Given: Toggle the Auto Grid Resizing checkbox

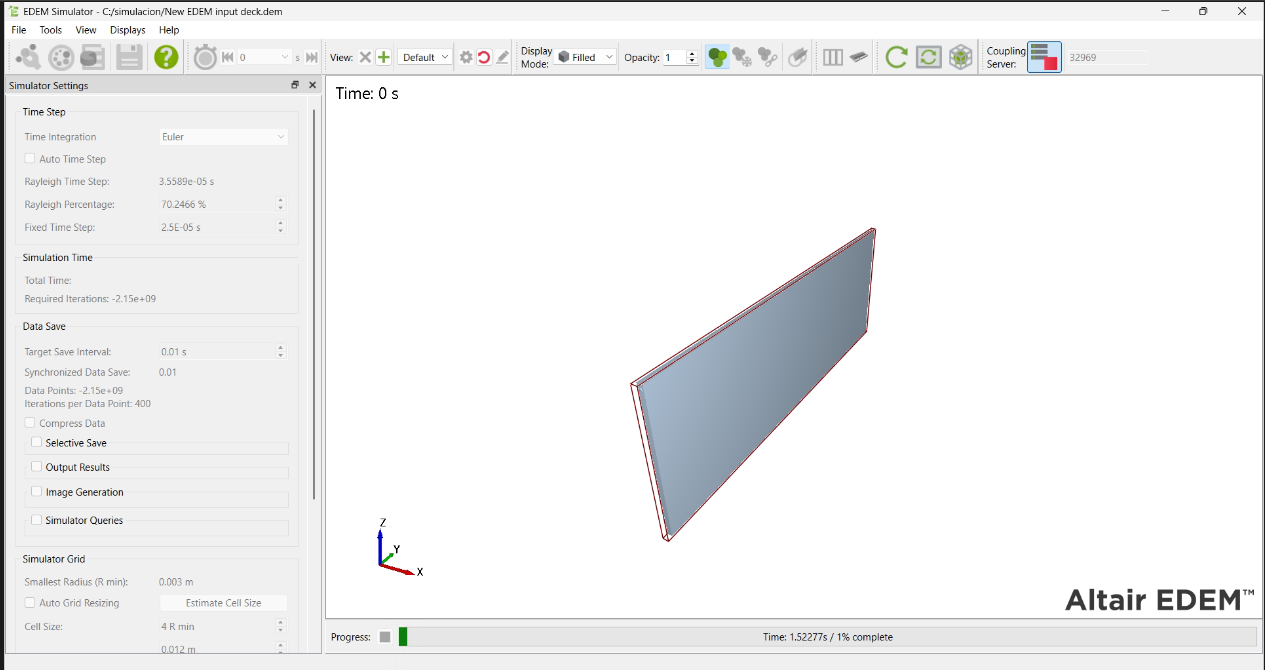Looking at the screenshot, I should tap(30, 603).
